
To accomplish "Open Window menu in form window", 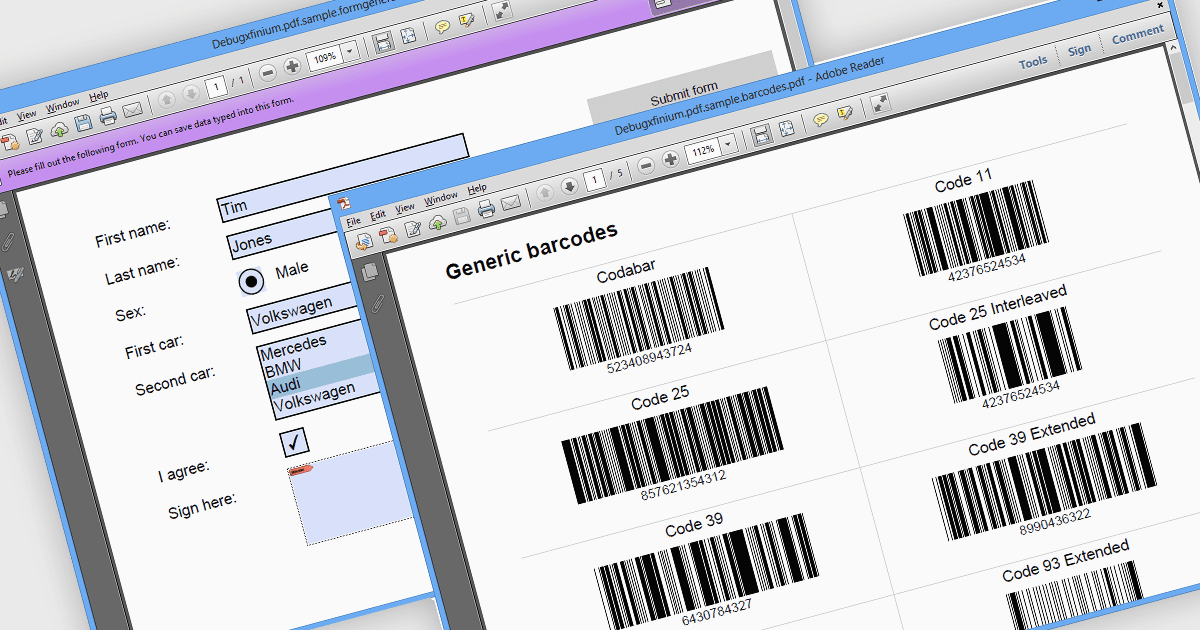I will pos(63,105).
